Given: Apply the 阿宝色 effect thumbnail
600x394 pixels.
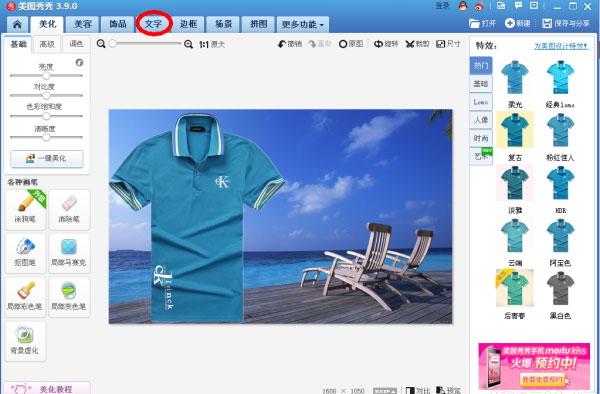Looking at the screenshot, I should pos(560,235).
